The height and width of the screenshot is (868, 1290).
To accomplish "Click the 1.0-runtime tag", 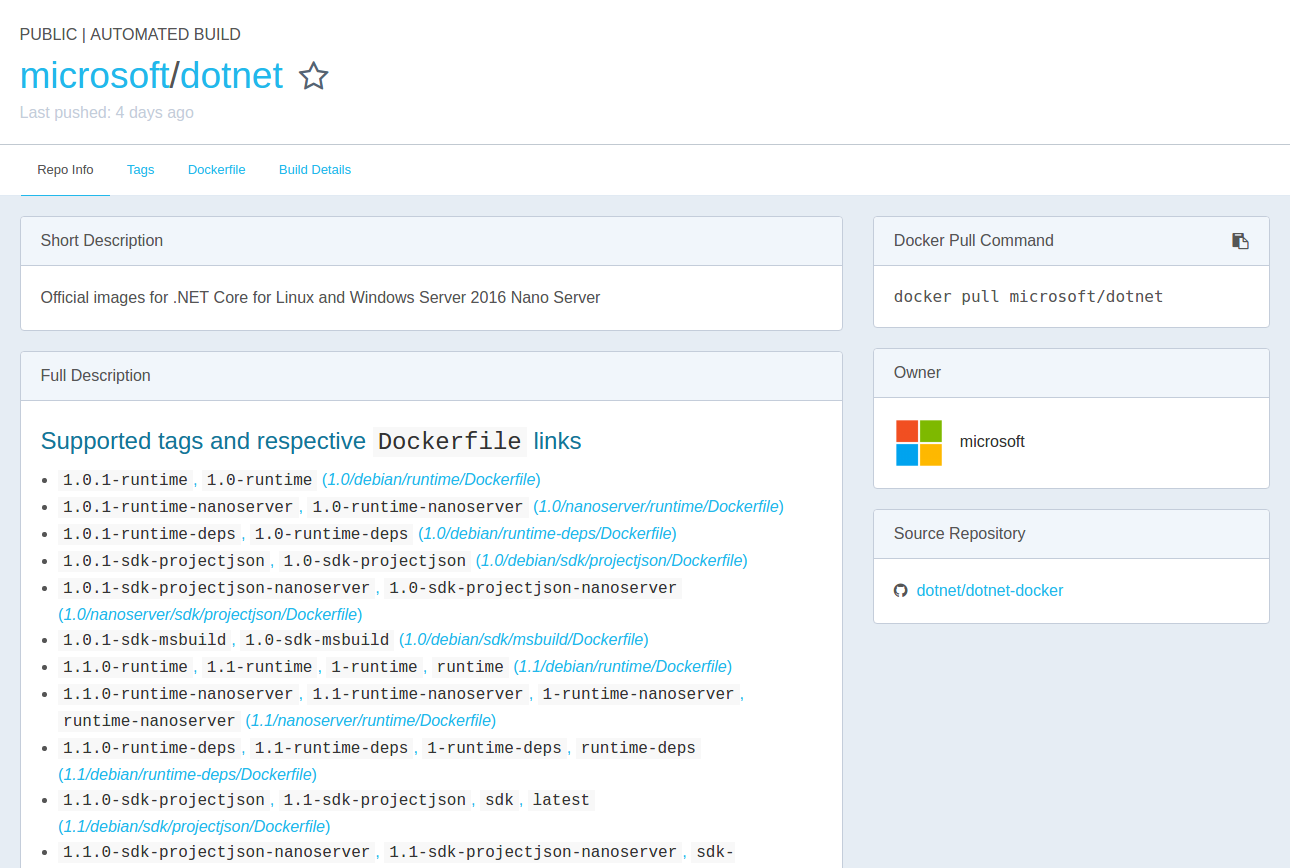I will [x=259, y=479].
